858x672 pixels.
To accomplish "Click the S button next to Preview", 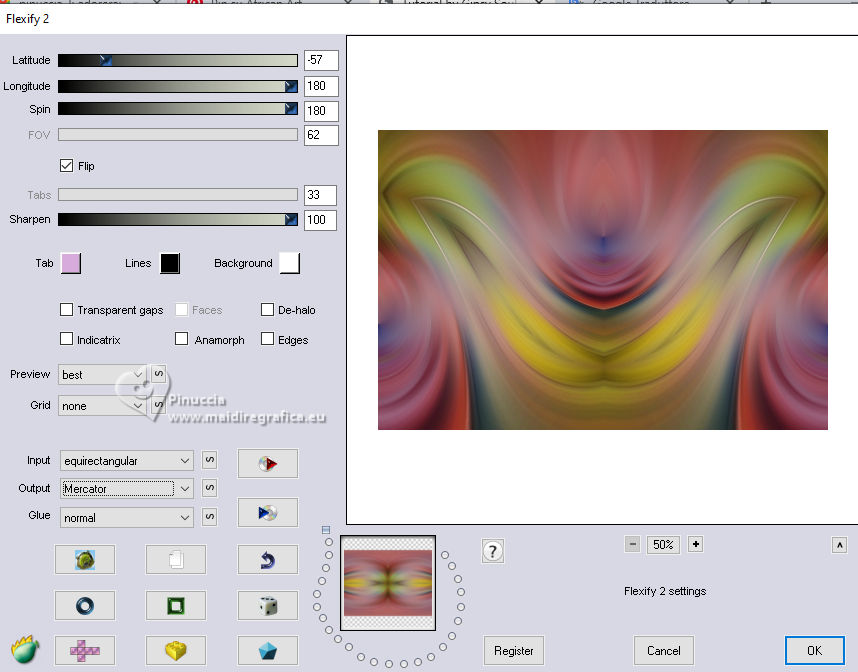I will click(x=159, y=374).
